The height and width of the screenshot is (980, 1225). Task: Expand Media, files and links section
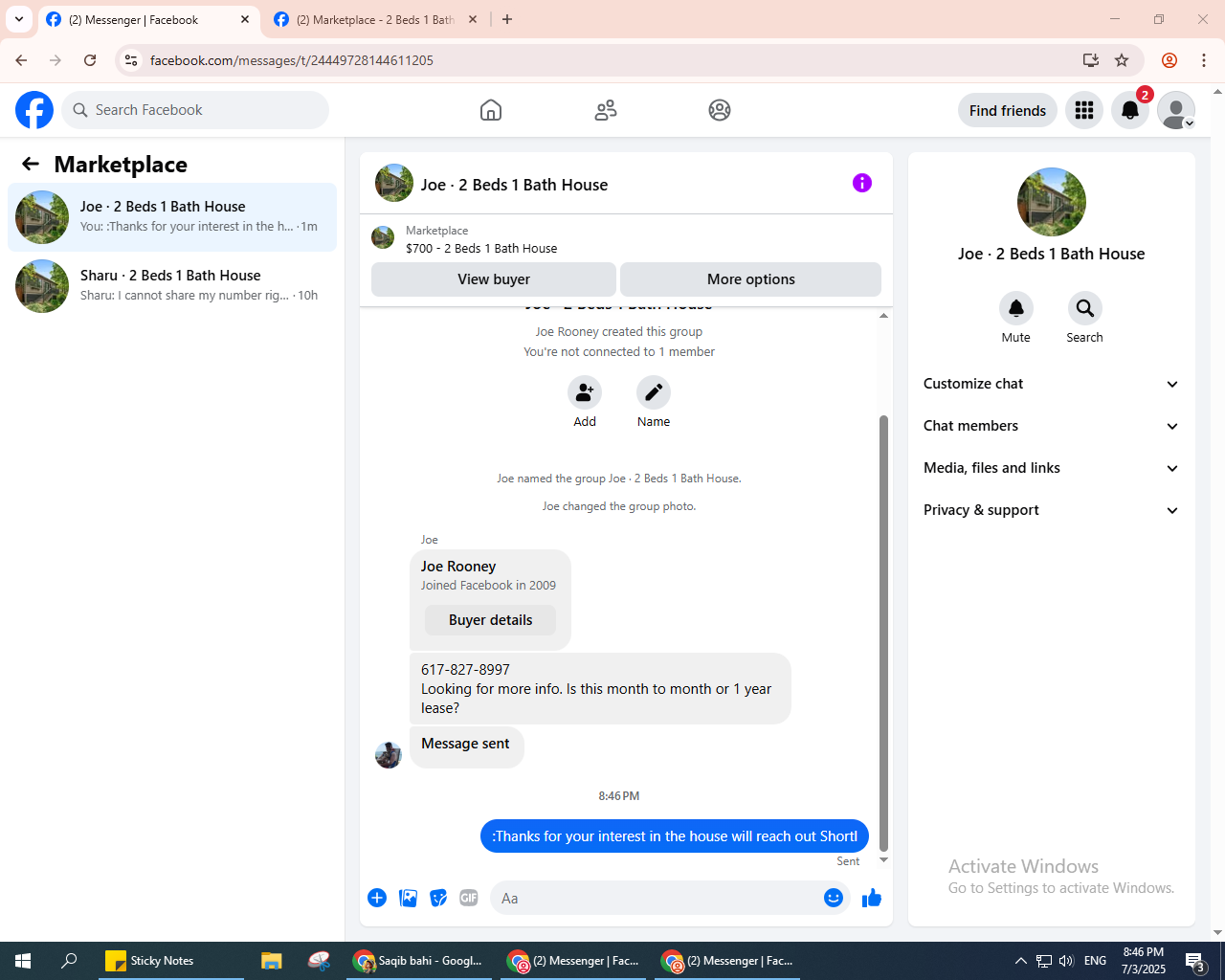(x=1051, y=468)
